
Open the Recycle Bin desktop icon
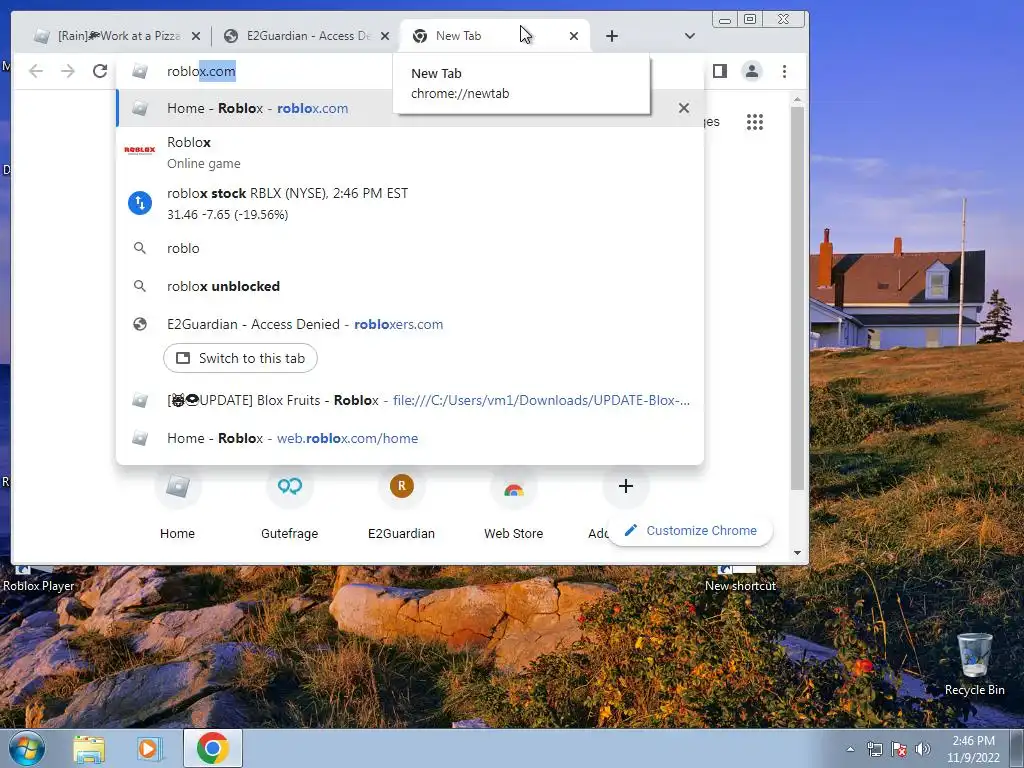[974, 665]
